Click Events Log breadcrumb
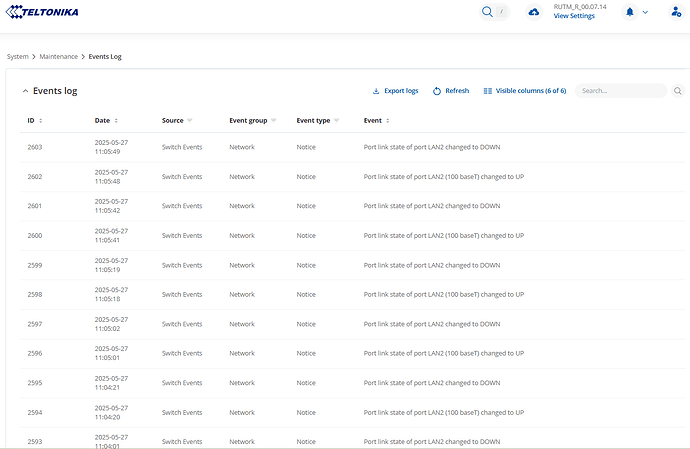 [x=105, y=56]
